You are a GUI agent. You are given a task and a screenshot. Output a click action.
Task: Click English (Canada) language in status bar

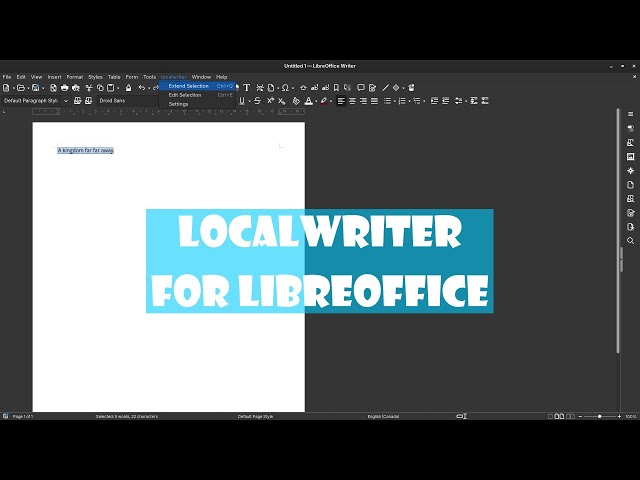[383, 416]
